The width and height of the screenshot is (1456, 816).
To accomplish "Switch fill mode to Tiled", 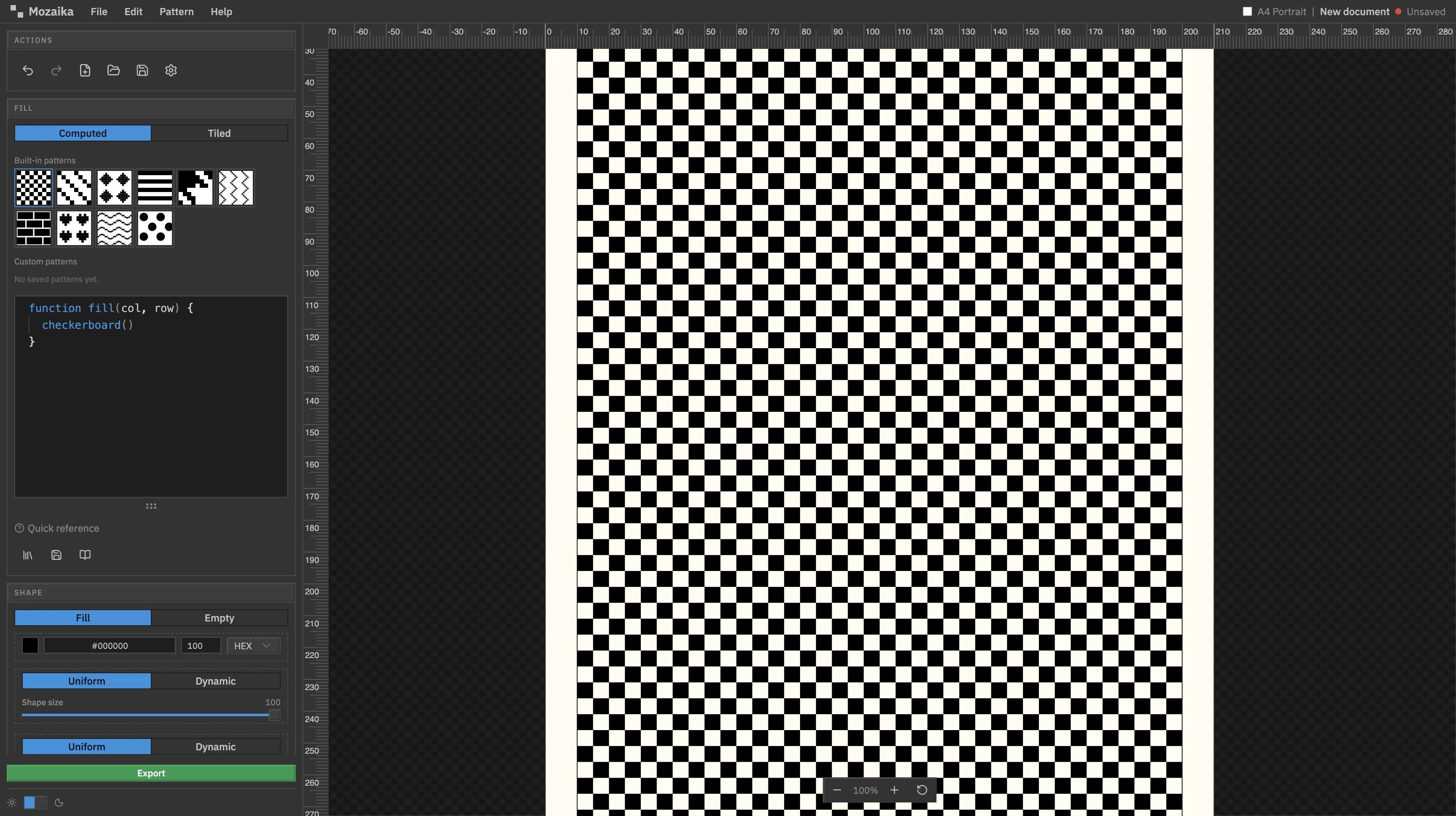I will [219, 133].
